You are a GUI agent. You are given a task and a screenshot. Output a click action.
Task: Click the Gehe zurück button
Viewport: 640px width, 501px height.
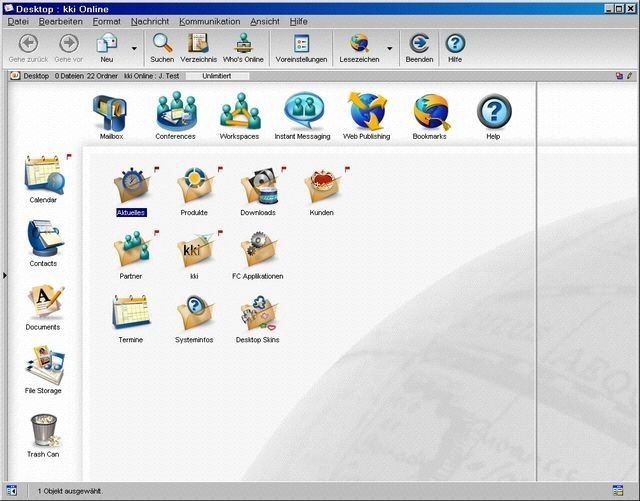click(x=28, y=48)
